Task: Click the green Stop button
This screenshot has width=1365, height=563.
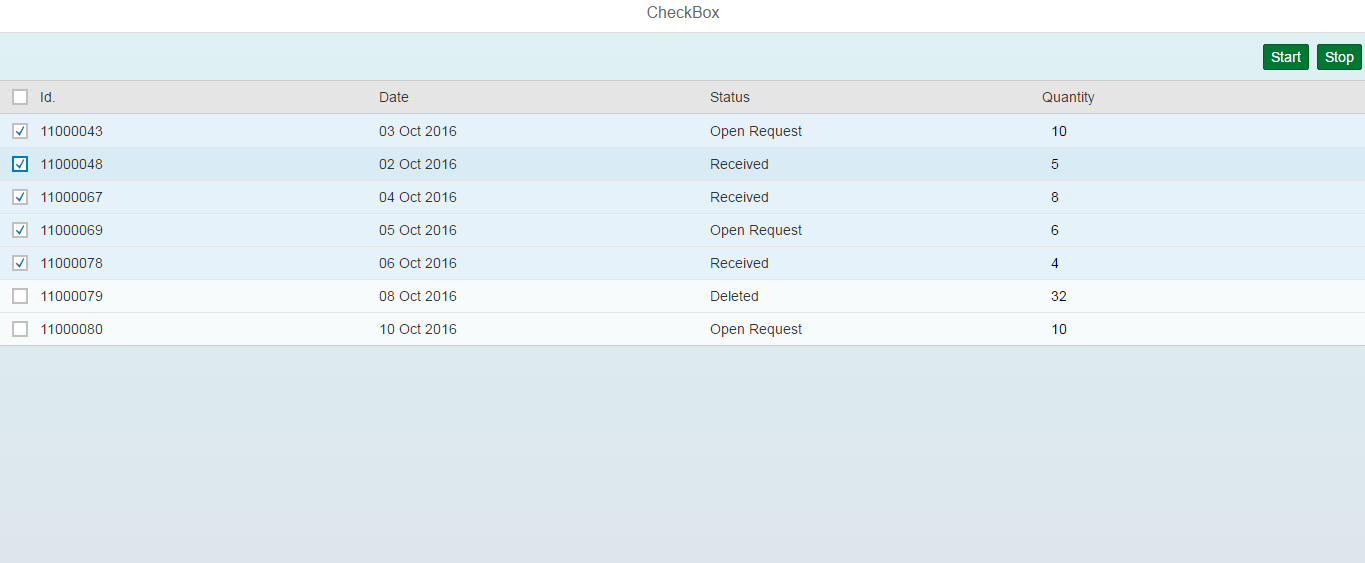Action: click(1339, 57)
